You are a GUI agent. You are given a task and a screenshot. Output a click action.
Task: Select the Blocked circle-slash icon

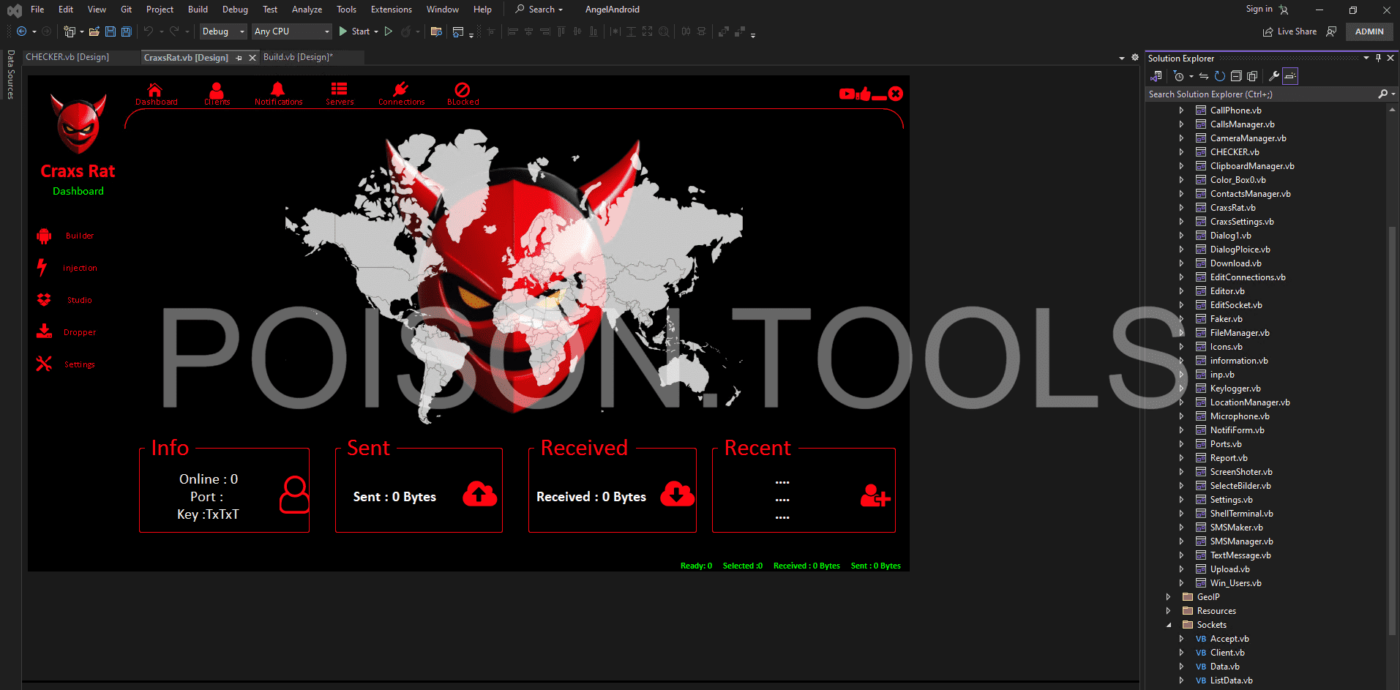point(462,89)
